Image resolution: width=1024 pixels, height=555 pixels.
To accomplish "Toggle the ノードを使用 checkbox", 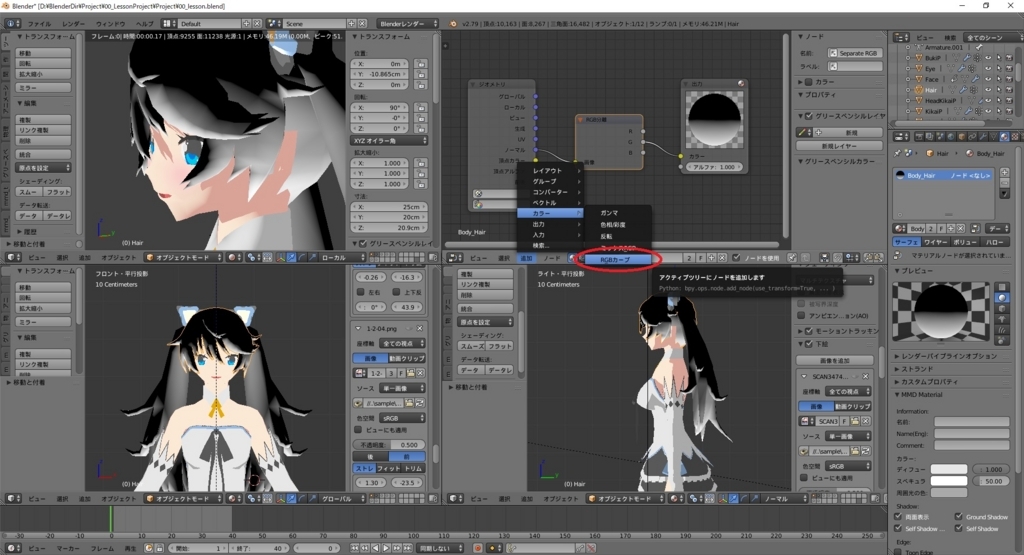I will (737, 258).
